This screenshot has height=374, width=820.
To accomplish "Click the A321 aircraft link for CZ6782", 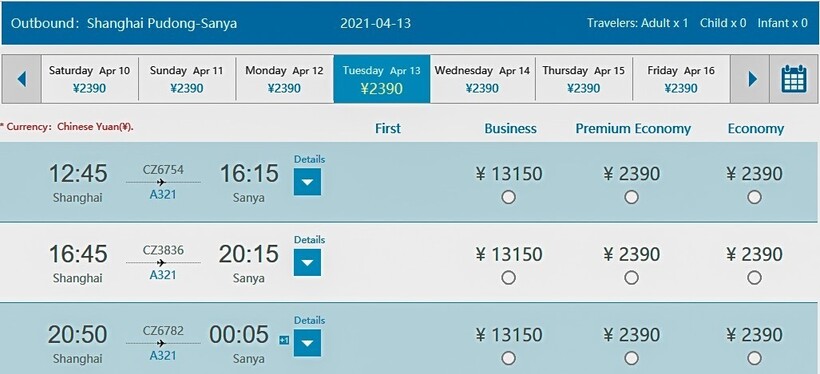I will 163,356.
